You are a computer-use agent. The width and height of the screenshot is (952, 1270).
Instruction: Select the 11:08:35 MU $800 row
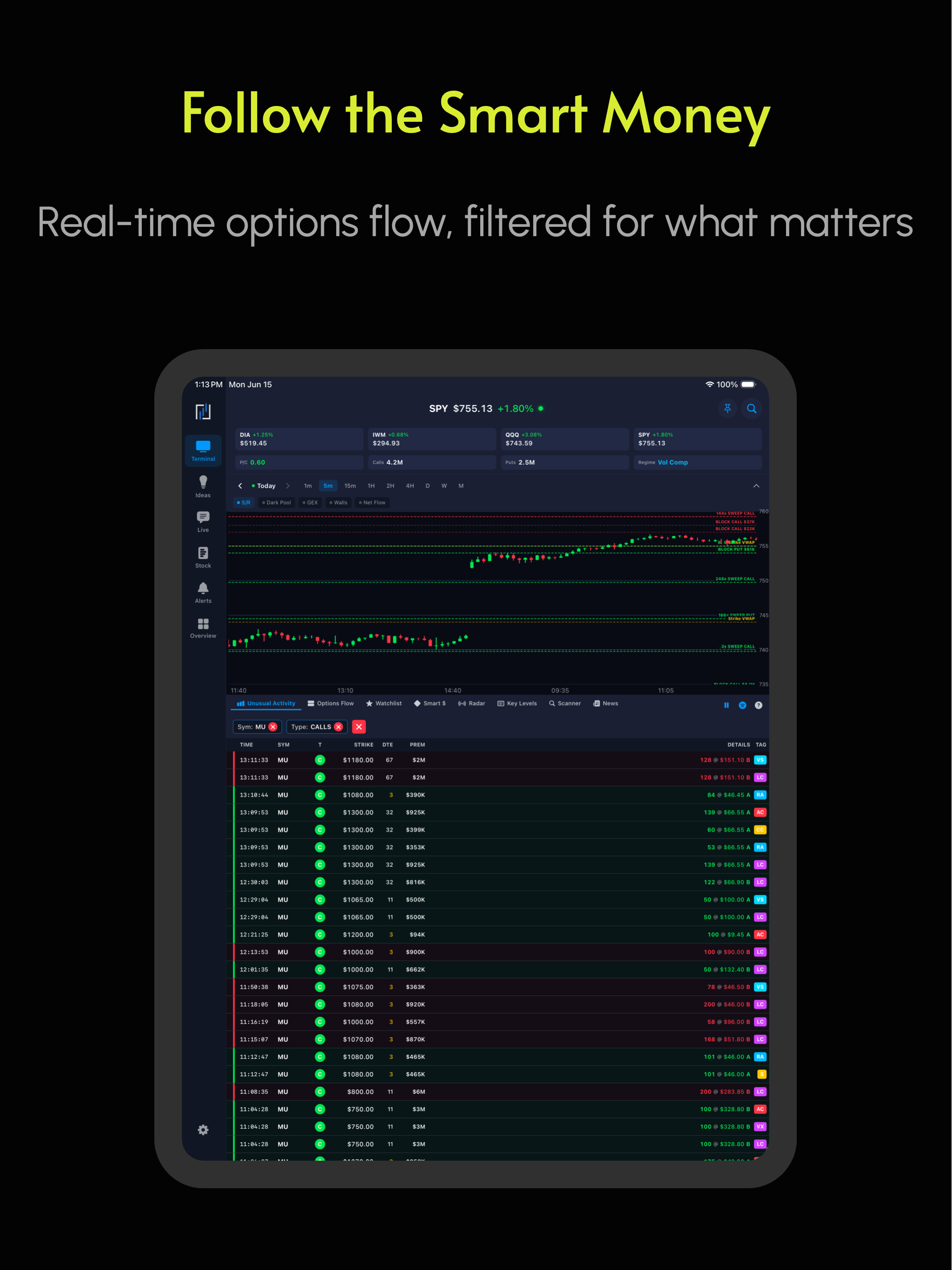tap(497, 1092)
